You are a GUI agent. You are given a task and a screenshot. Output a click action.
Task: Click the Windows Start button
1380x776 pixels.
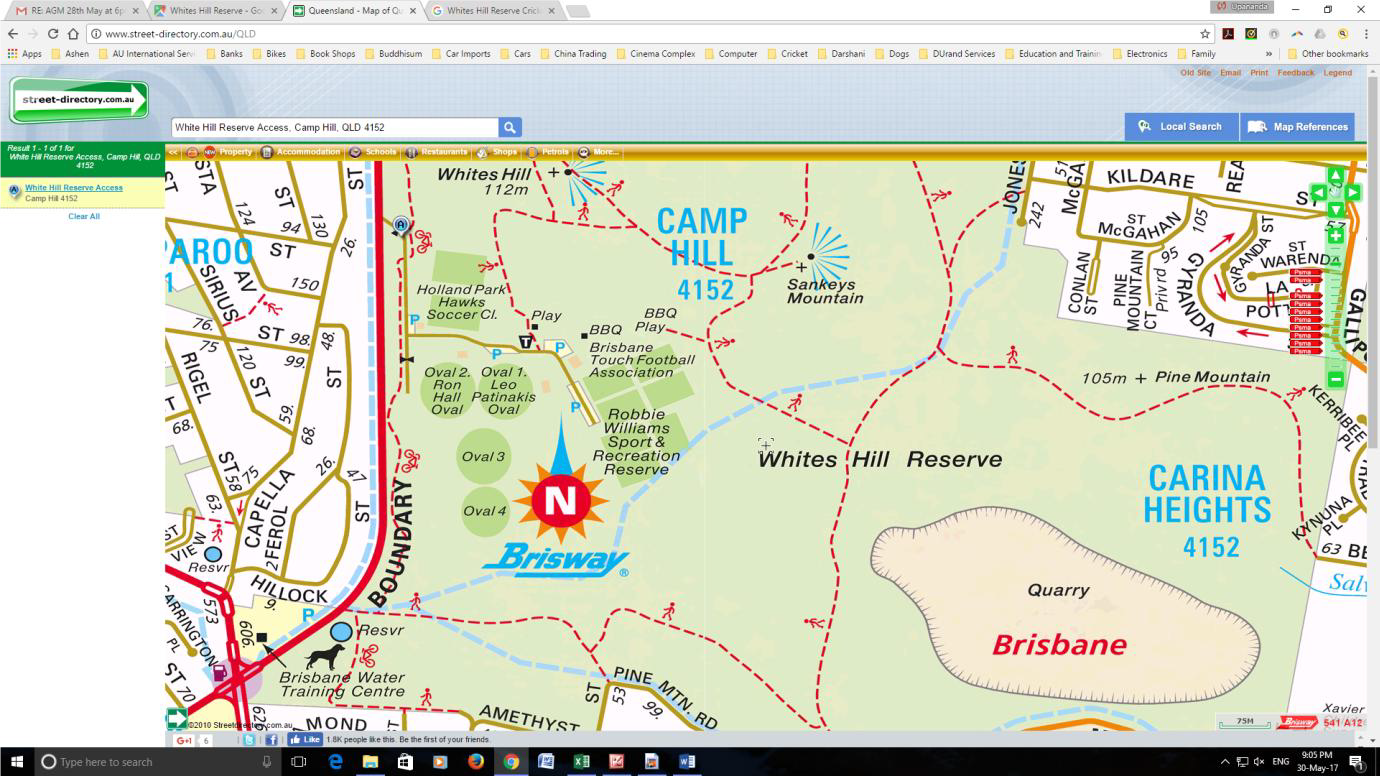coord(16,762)
